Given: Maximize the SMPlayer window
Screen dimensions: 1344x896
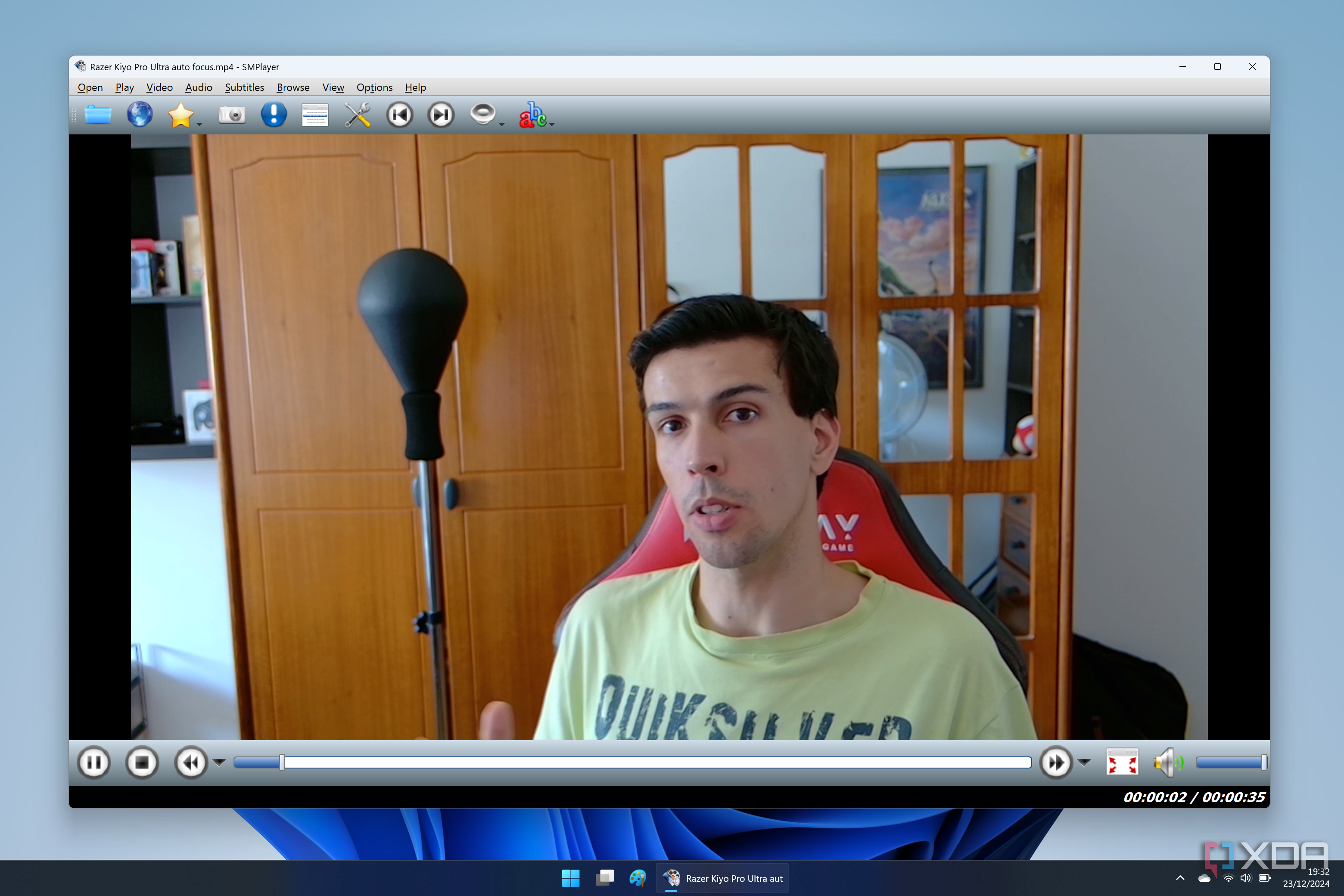Looking at the screenshot, I should pos(1217,67).
